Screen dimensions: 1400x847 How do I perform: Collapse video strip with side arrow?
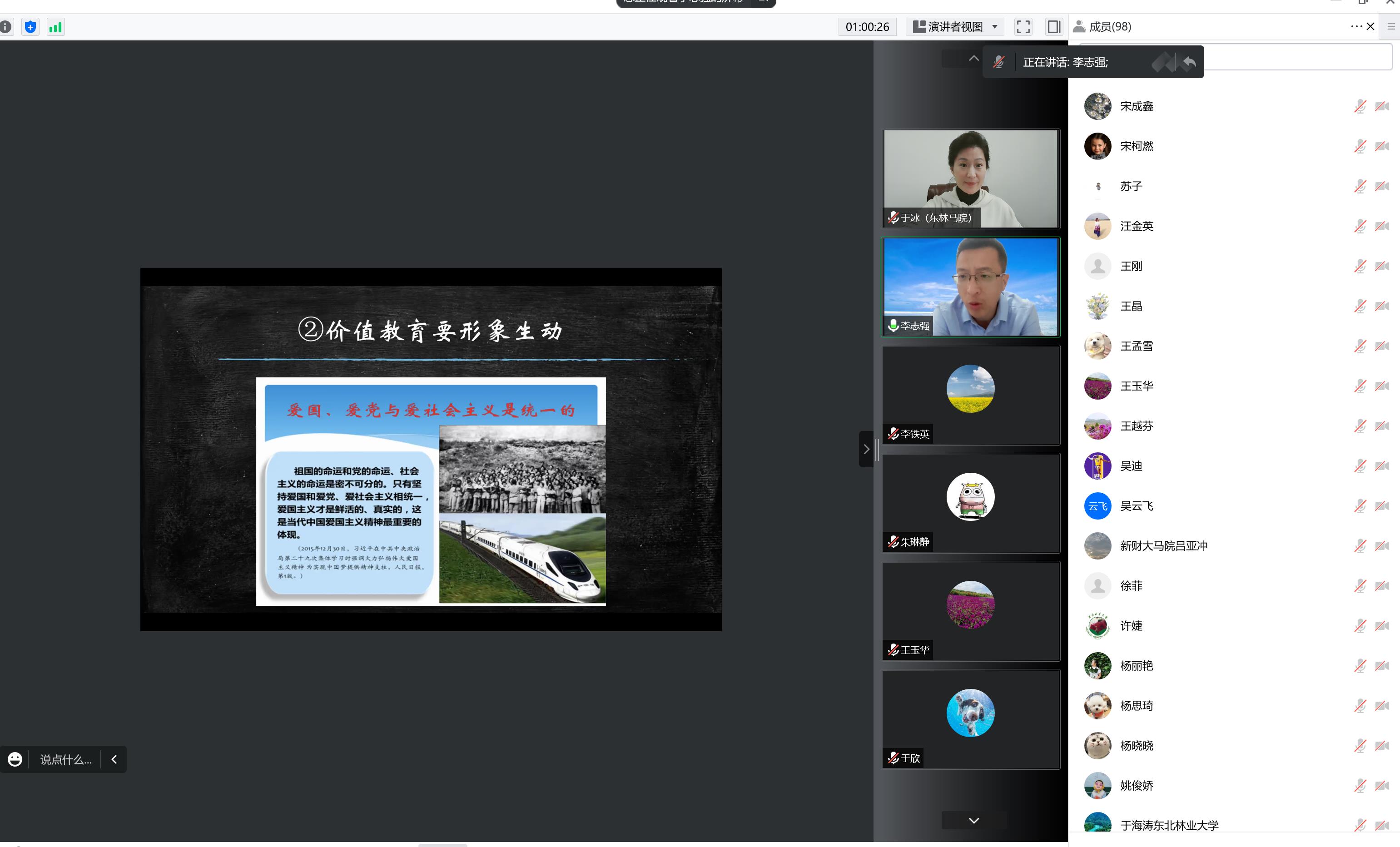click(x=866, y=449)
